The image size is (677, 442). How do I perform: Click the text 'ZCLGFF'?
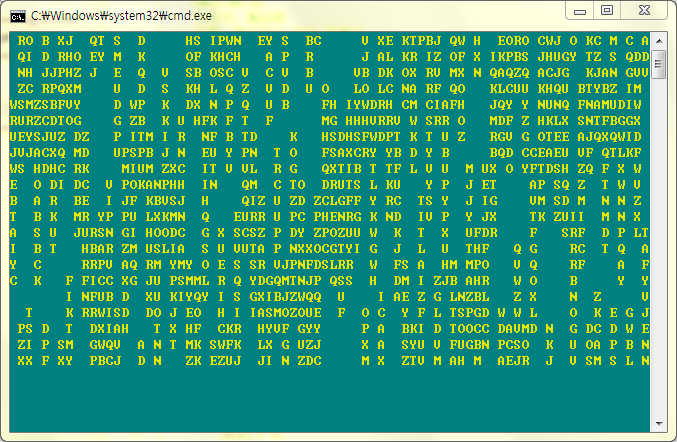(x=337, y=201)
